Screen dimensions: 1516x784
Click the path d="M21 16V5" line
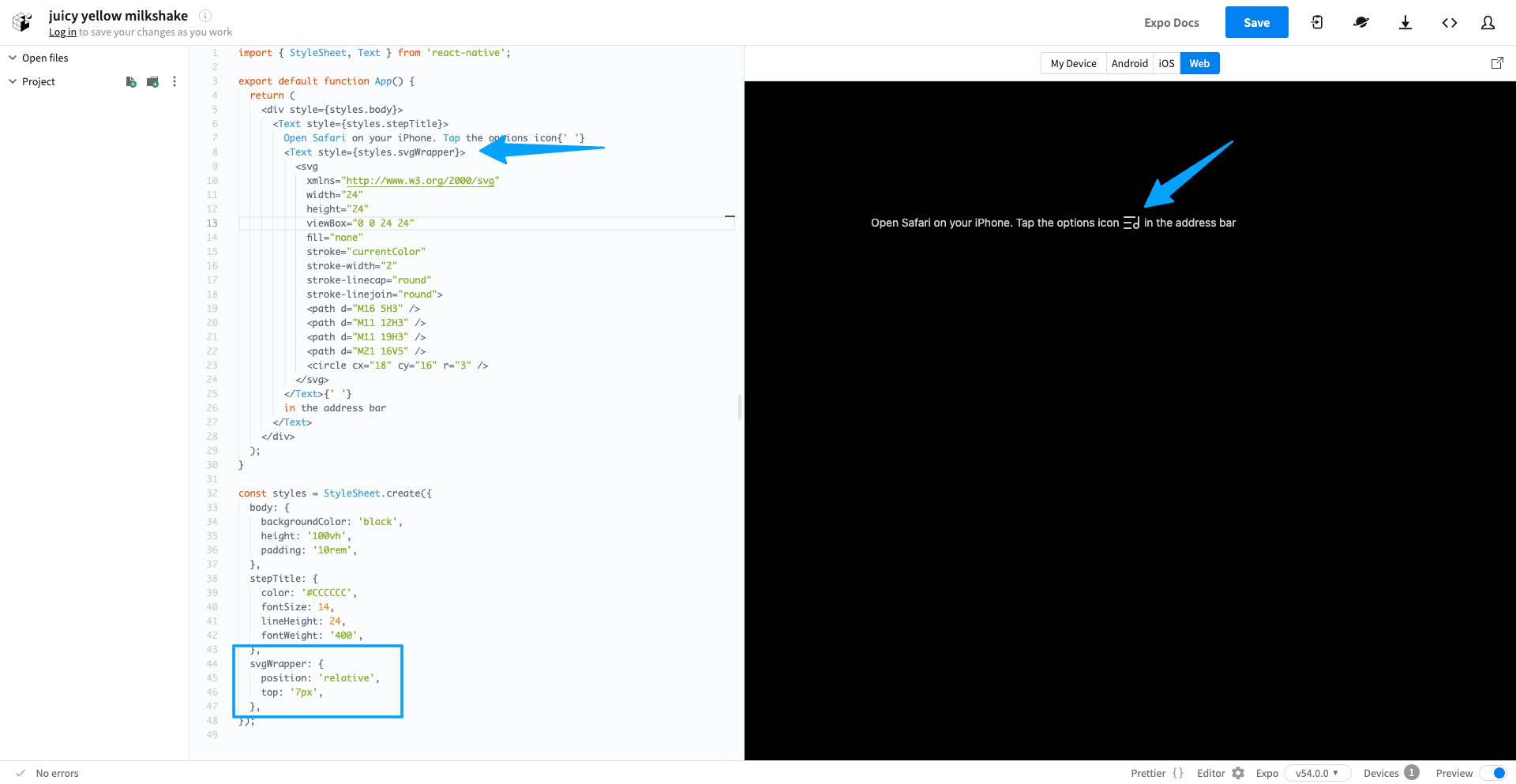pyautogui.click(x=366, y=351)
